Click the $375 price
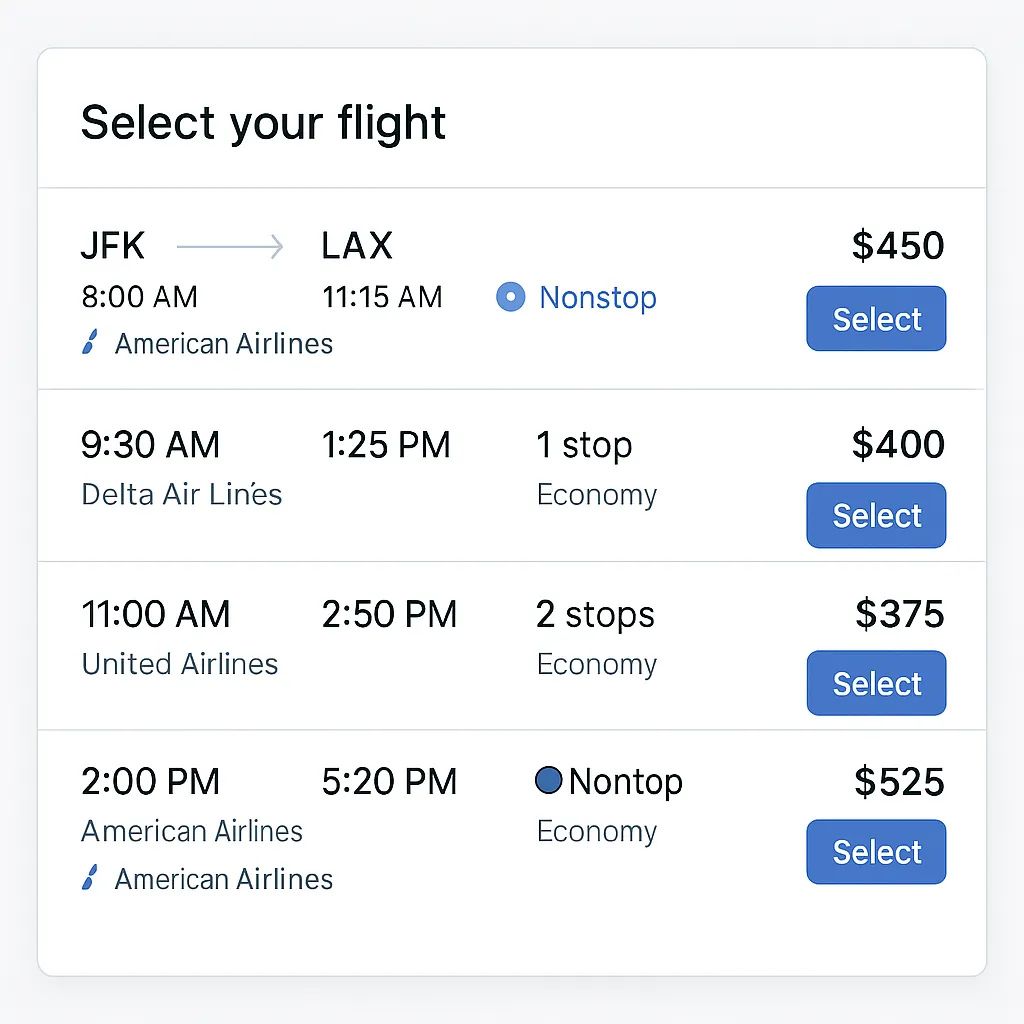 (899, 614)
